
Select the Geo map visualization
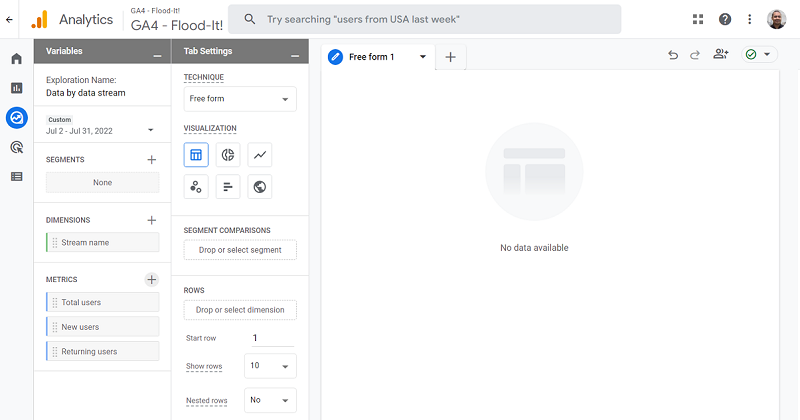[260, 187]
